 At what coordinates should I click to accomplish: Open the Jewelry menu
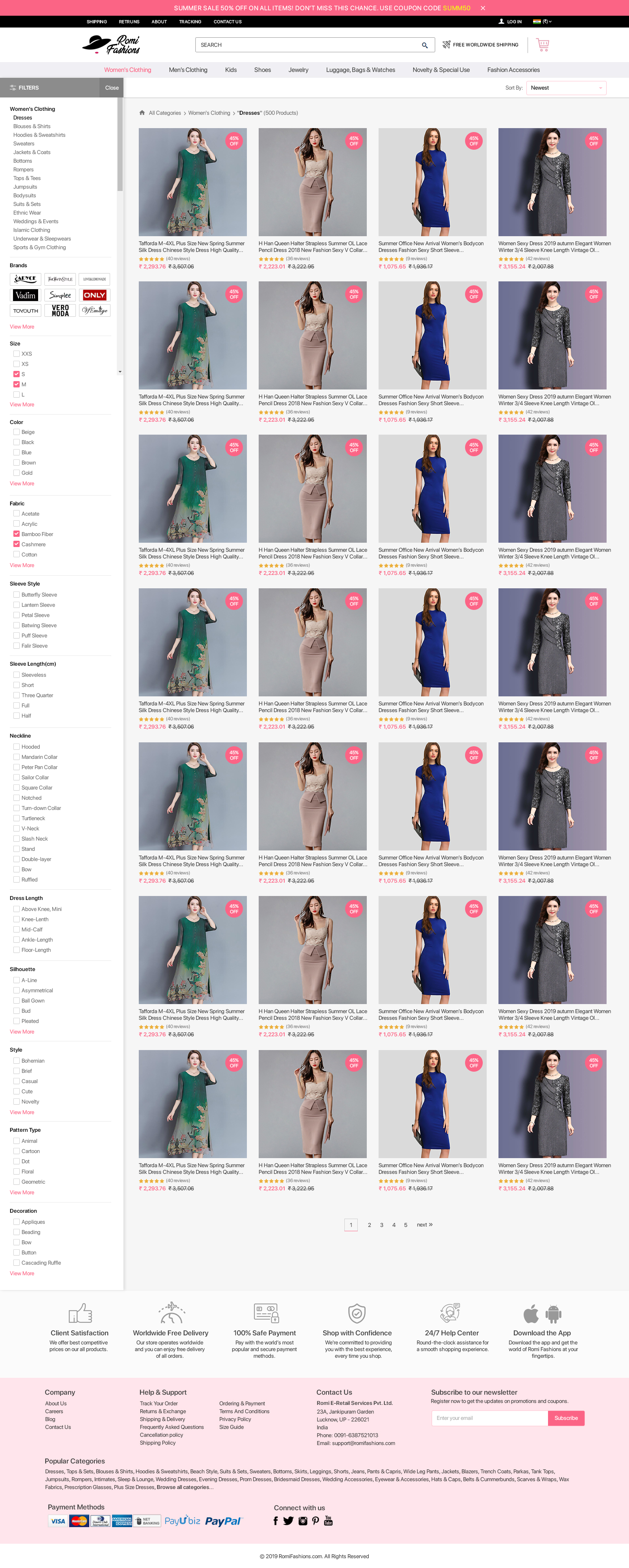click(x=298, y=70)
